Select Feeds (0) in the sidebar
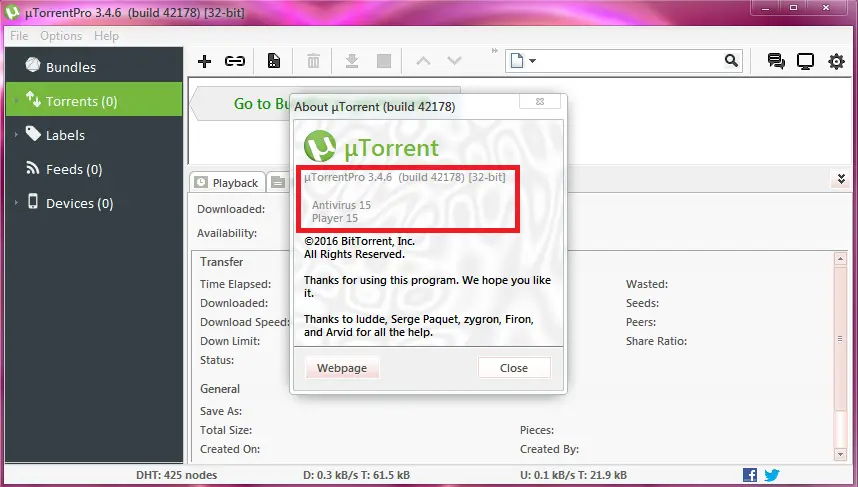858x487 pixels. pyautogui.click(x=94, y=169)
